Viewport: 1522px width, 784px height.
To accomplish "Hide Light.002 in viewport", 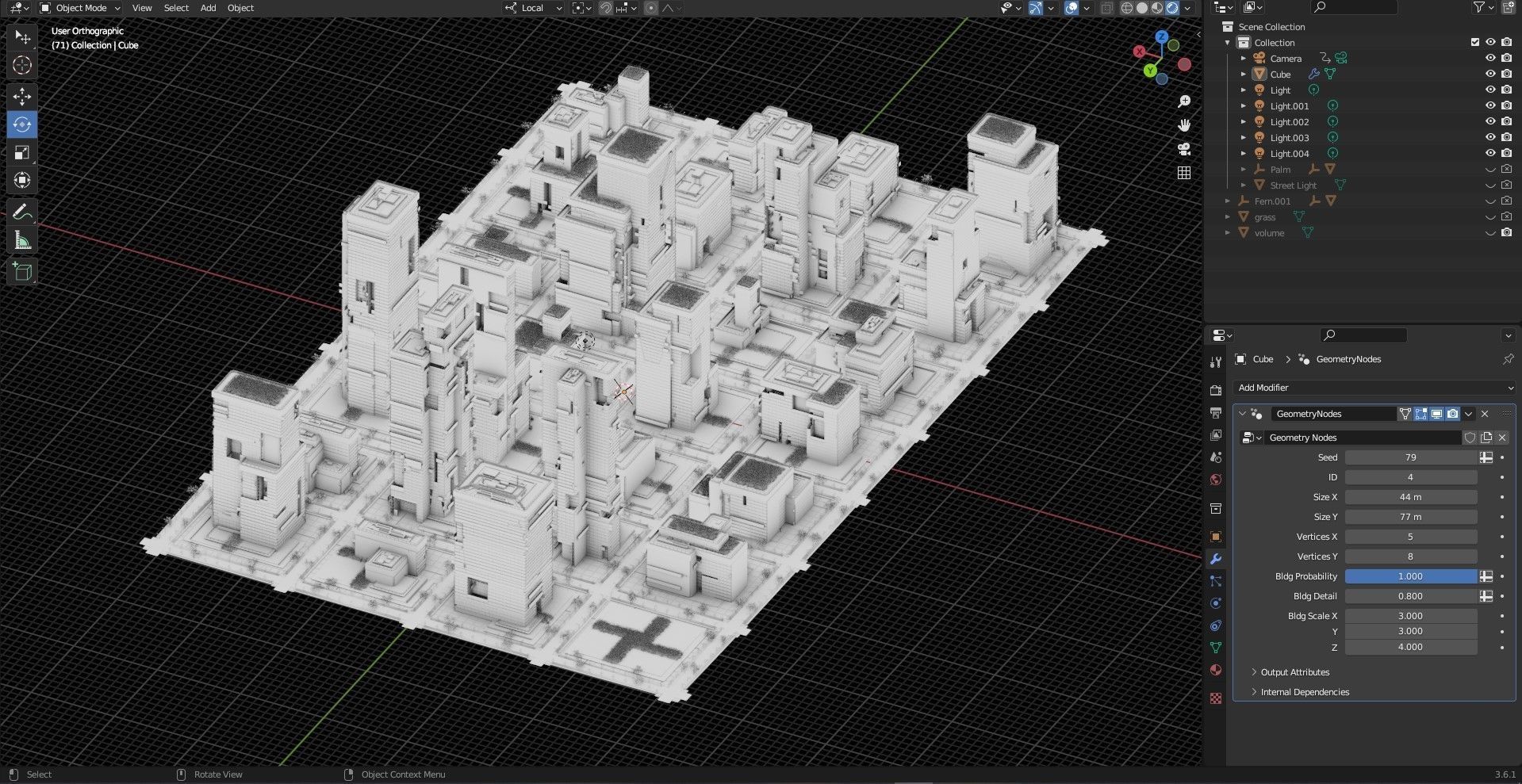I will tap(1490, 121).
